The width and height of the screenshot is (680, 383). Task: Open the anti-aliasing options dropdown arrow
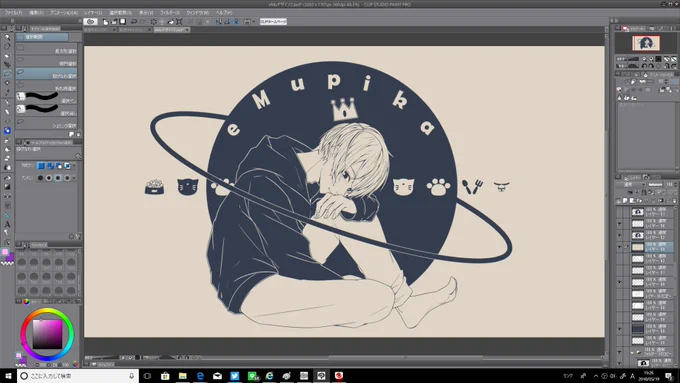point(74,178)
